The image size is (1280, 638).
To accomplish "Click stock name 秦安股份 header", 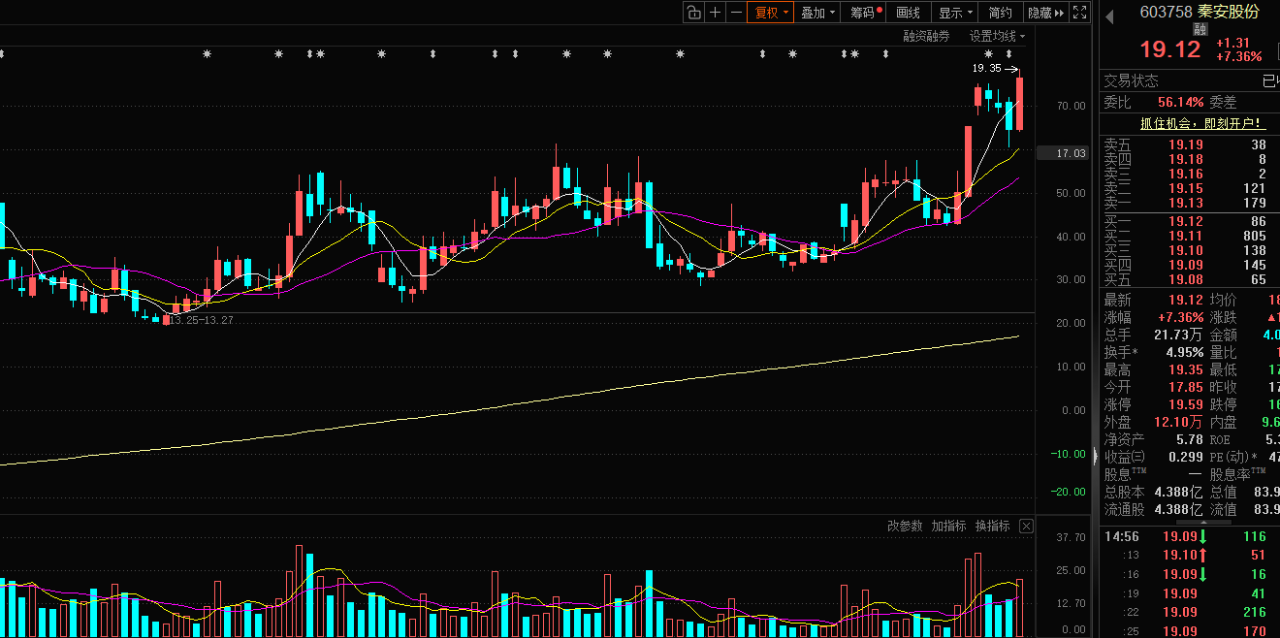I will (x=1228, y=12).
